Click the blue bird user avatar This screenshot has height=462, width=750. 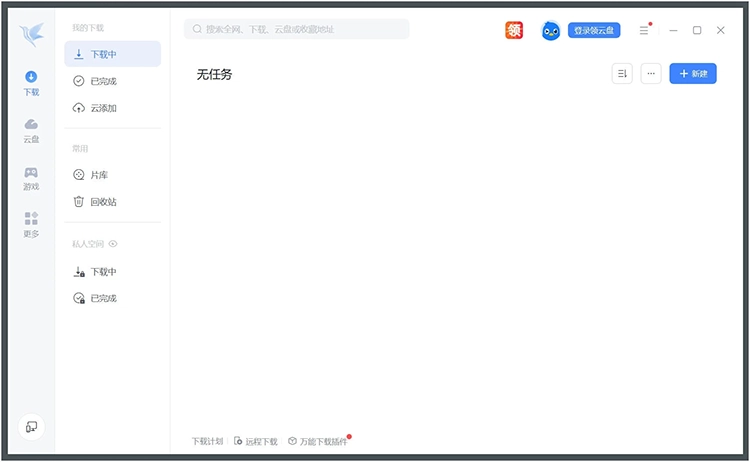point(551,31)
